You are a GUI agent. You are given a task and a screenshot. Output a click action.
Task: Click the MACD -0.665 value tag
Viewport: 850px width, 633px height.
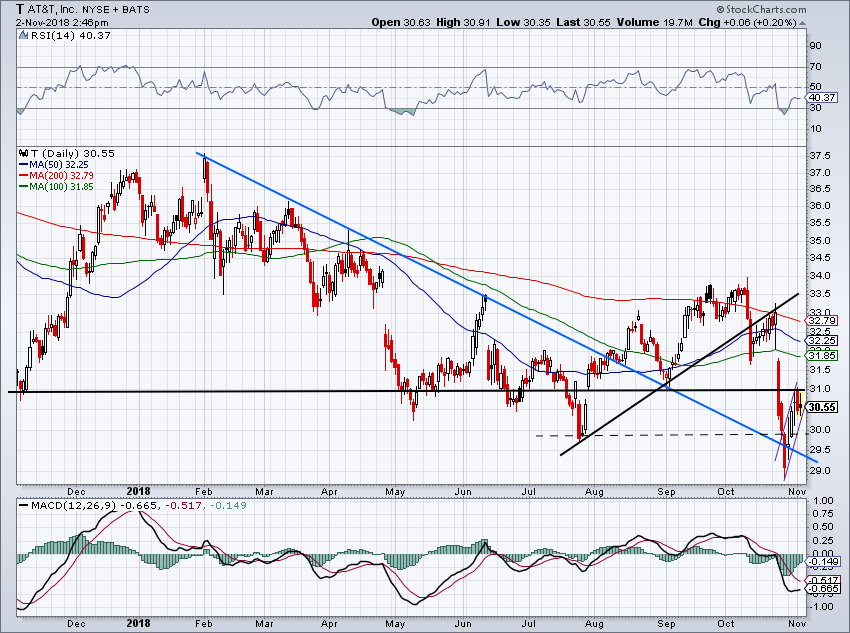tap(824, 589)
